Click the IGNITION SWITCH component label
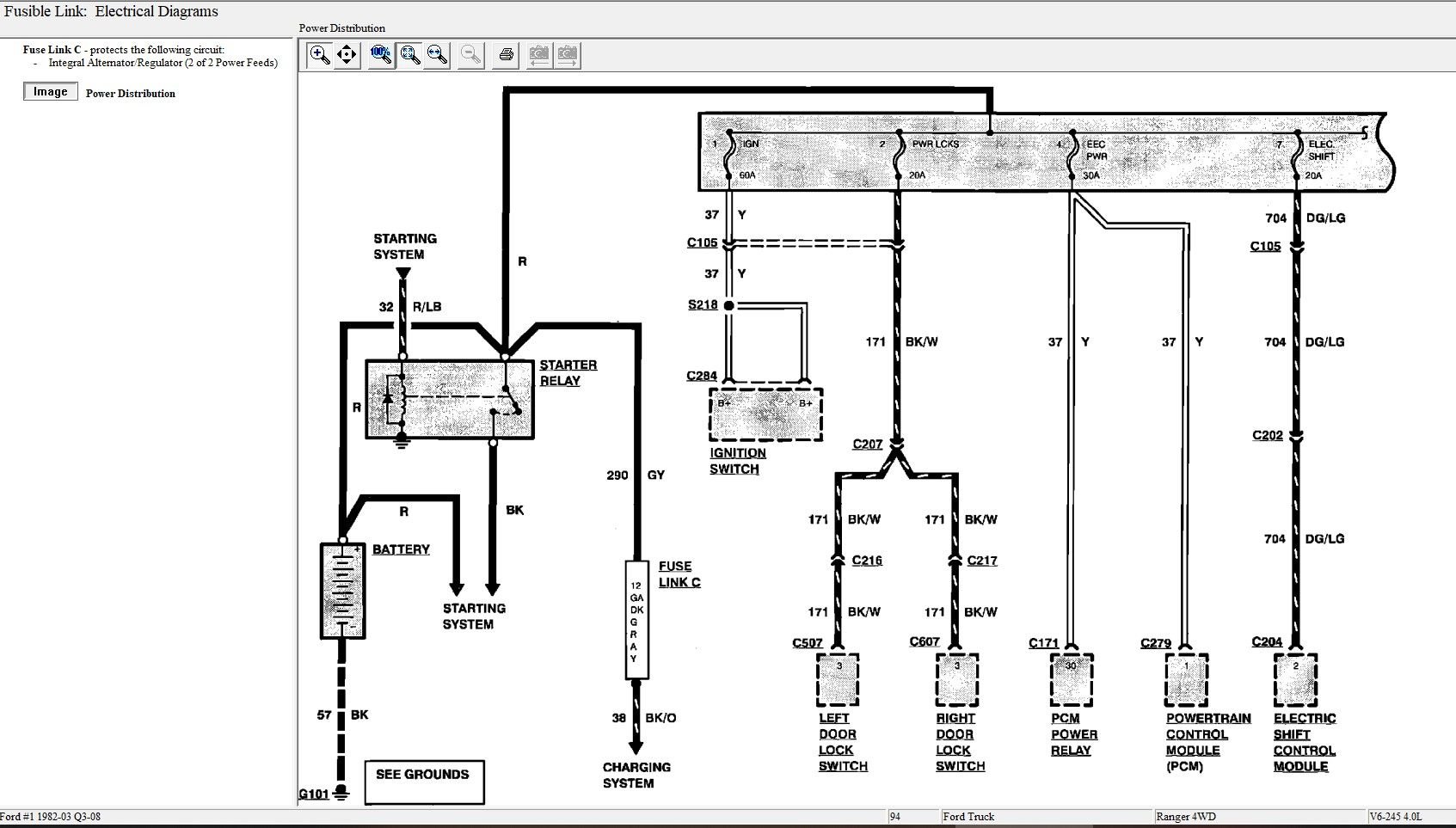This screenshot has width=1456, height=828. [x=737, y=461]
